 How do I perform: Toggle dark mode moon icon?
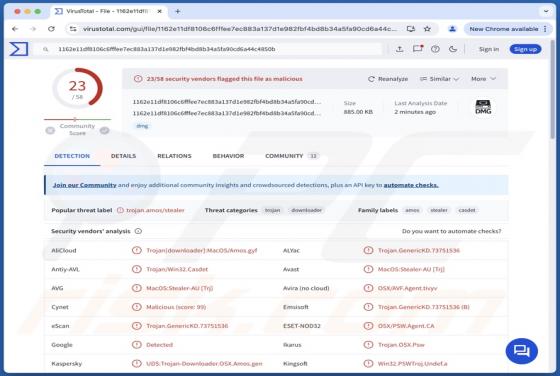click(453, 49)
